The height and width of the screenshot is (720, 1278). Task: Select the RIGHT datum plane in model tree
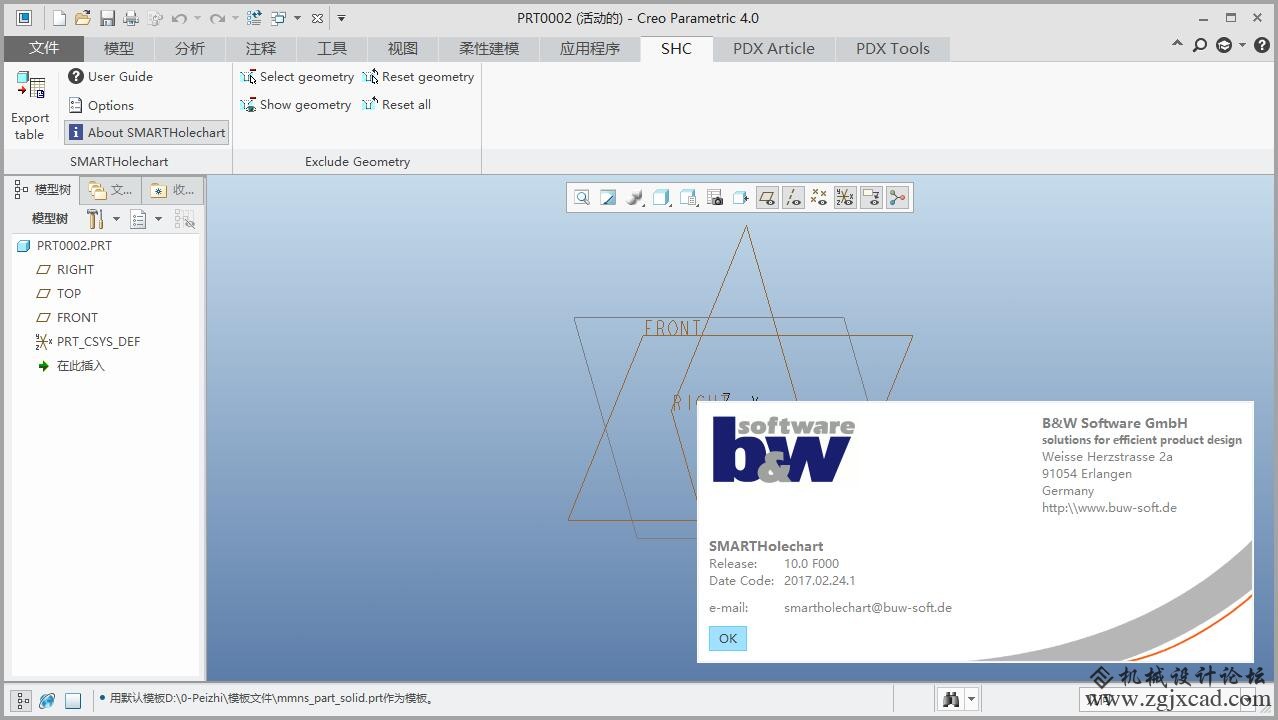coord(65,269)
